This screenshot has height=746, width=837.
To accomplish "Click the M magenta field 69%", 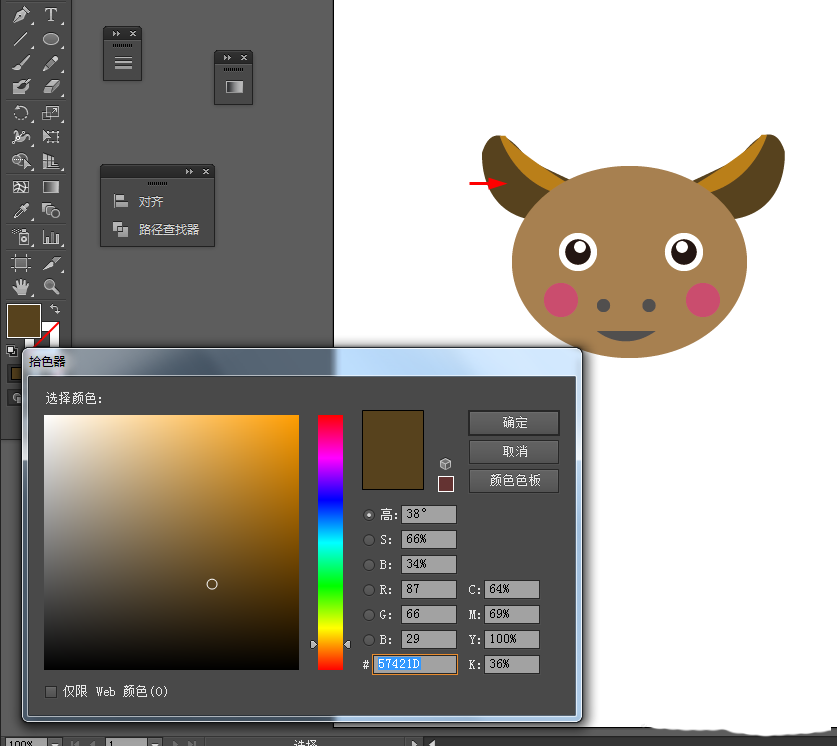I will click(512, 614).
